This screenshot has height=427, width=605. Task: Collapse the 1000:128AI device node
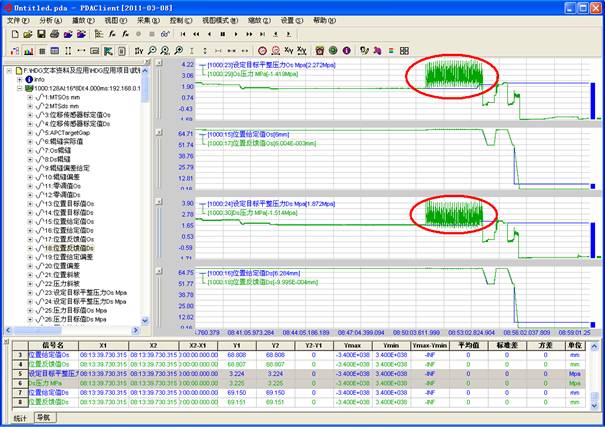click(20, 89)
